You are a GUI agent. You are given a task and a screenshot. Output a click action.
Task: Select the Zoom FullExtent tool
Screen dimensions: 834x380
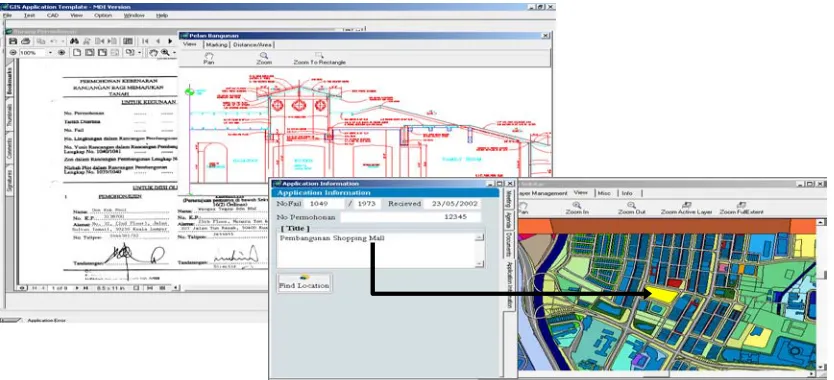pos(741,208)
